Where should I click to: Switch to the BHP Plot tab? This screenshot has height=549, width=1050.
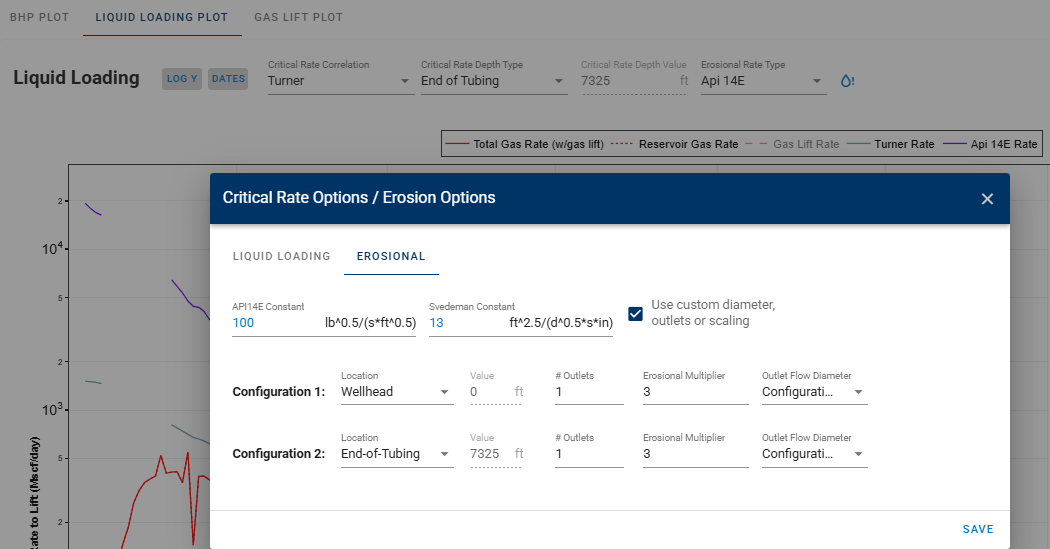[x=39, y=18]
